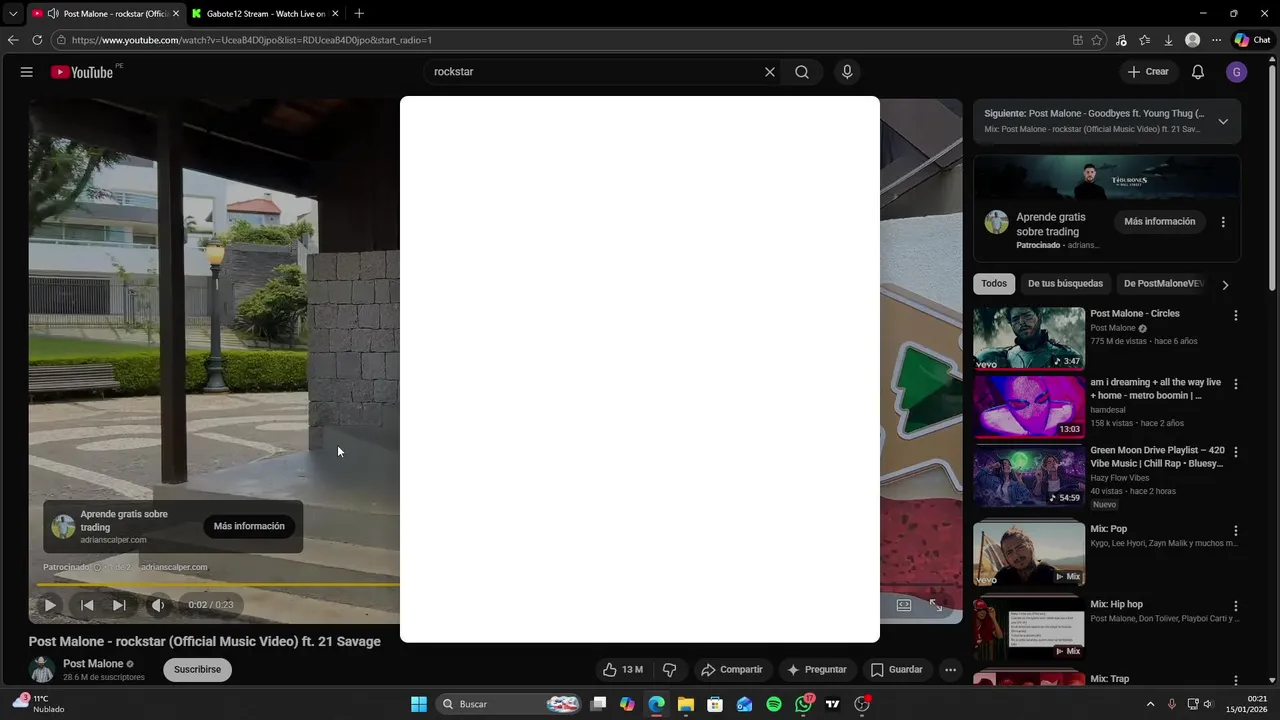Open options for am i dreaming video
1280x720 pixels.
(1236, 384)
